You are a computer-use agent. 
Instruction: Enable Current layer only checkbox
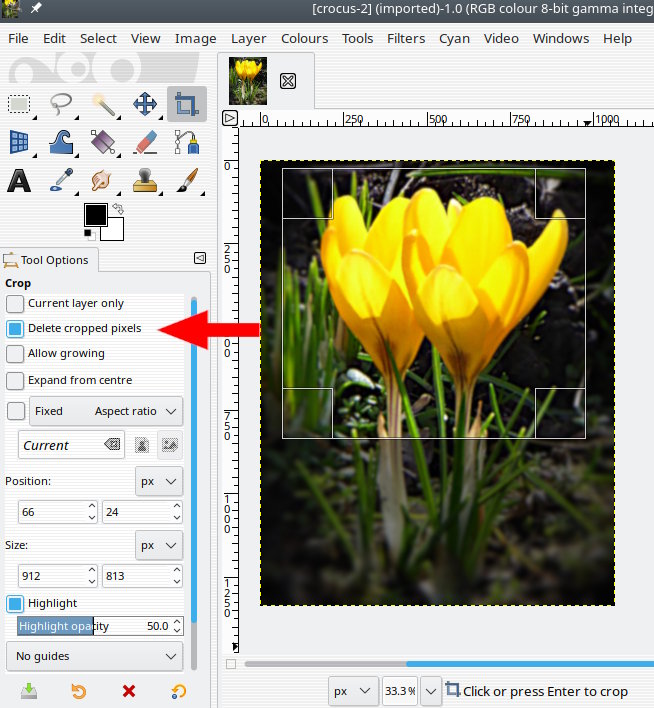point(15,304)
